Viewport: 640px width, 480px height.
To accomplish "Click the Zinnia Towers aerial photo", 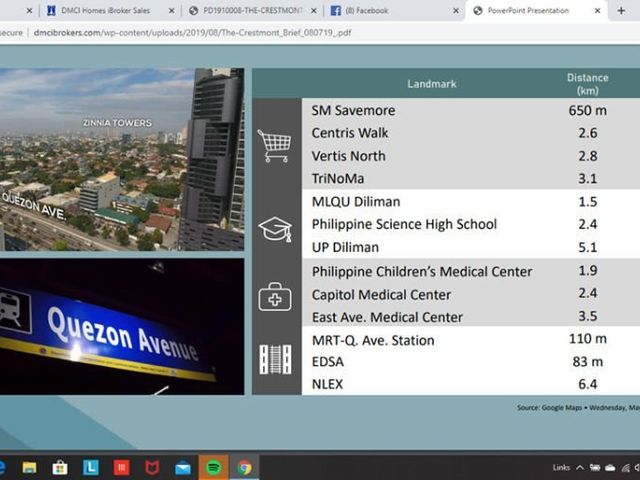I will tap(122, 159).
